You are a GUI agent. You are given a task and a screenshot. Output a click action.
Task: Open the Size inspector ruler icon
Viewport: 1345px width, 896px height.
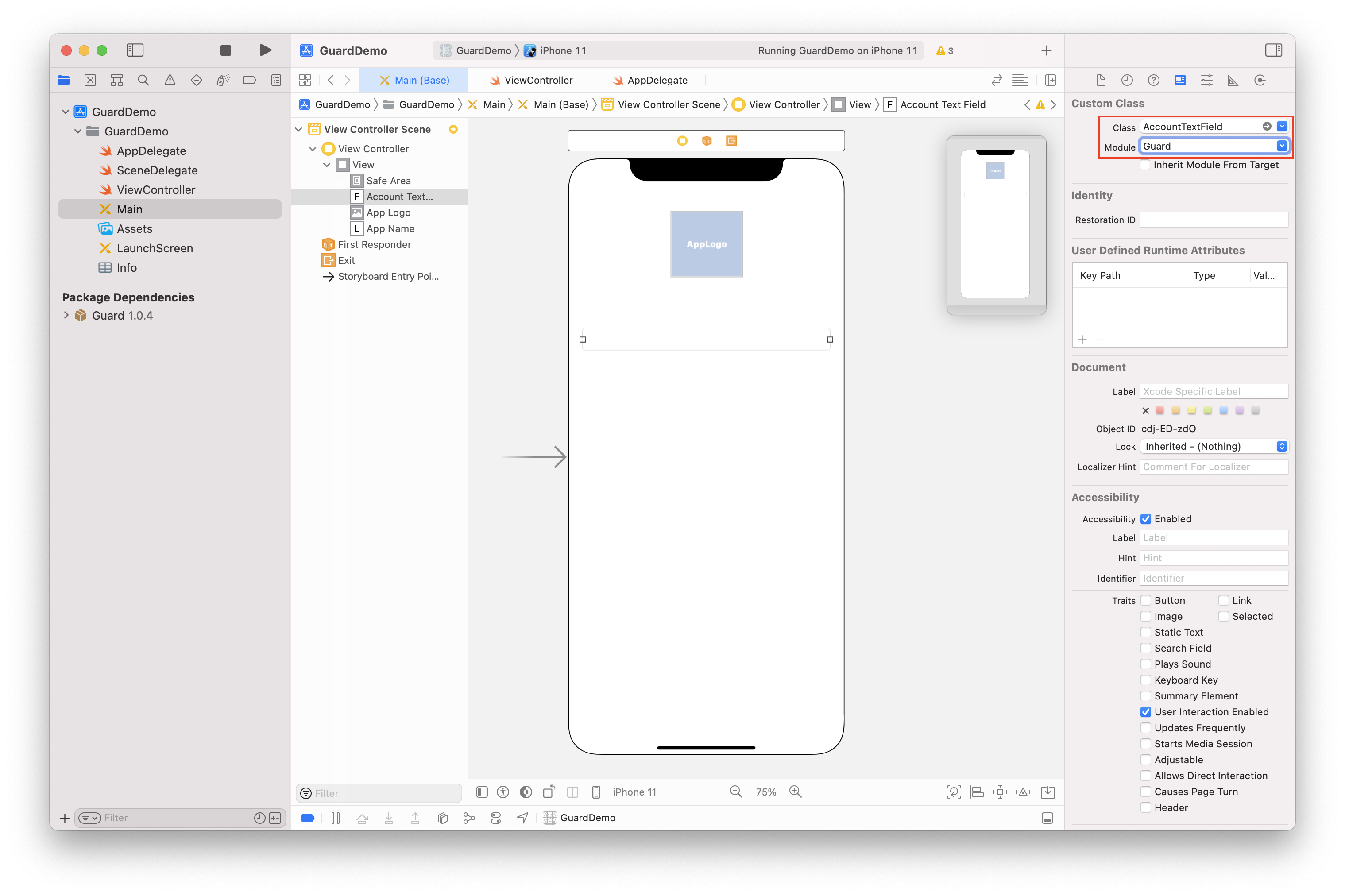1233,81
